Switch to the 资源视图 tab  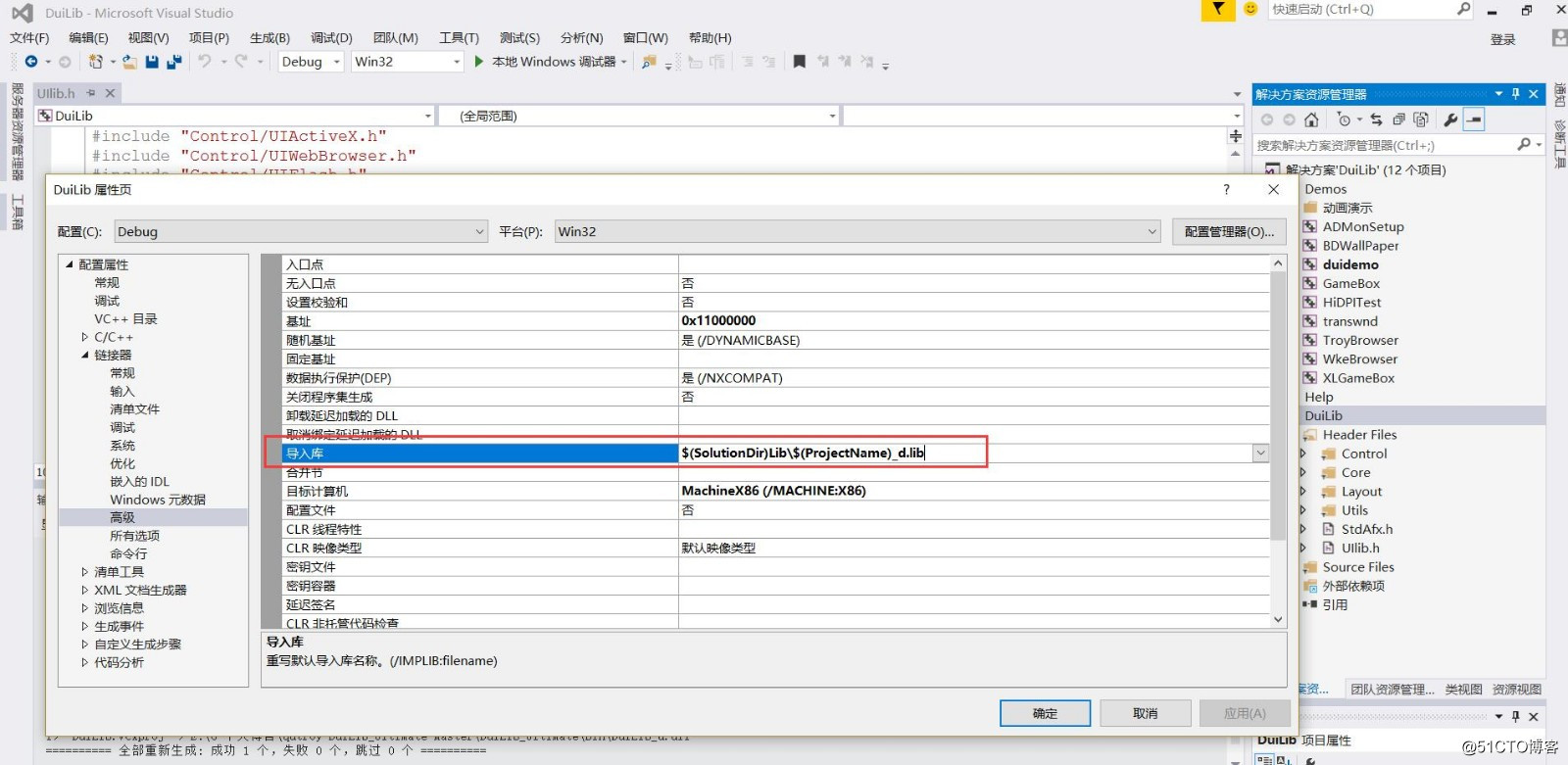click(1517, 690)
